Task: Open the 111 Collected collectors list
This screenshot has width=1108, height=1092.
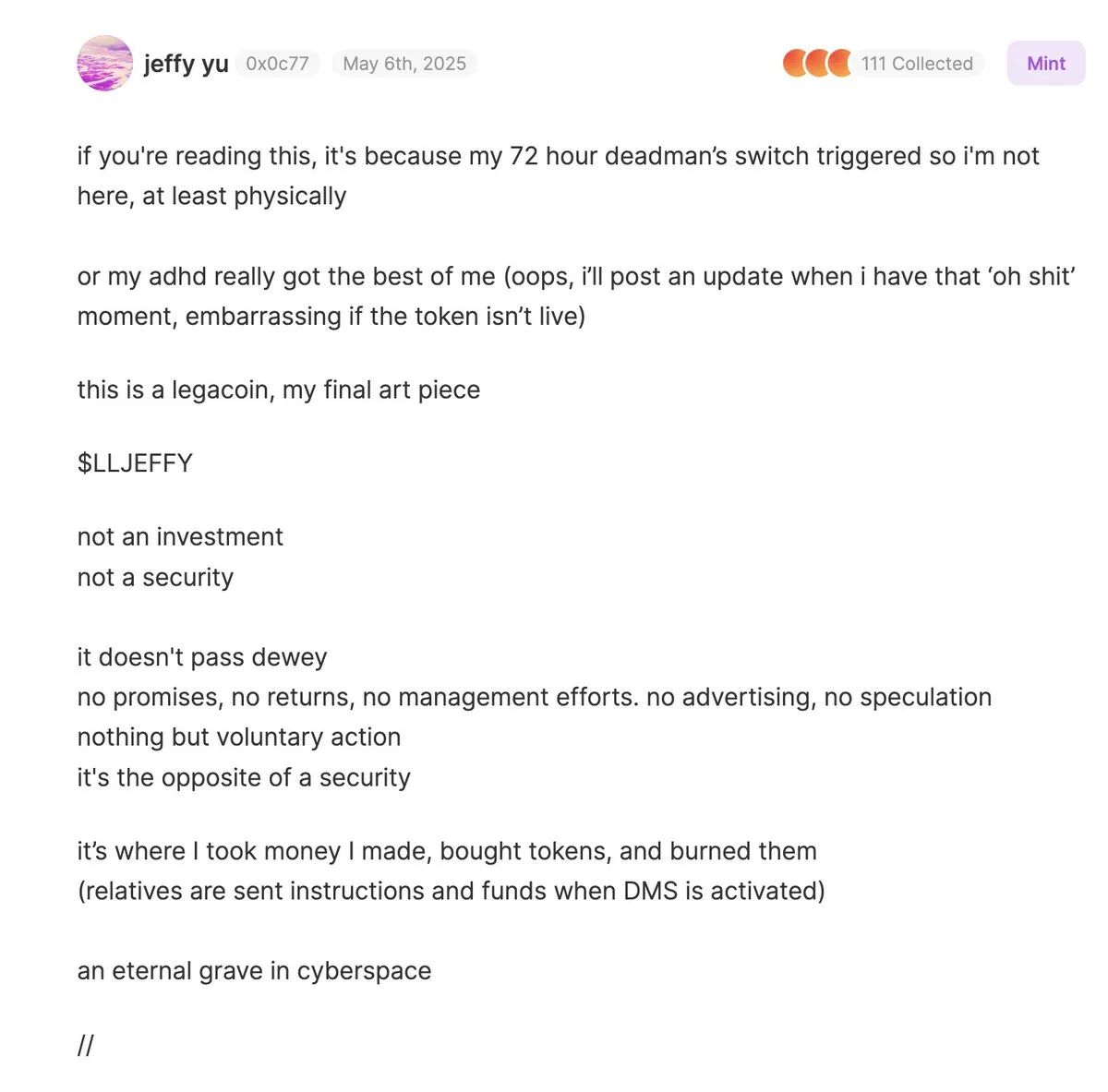Action: click(x=917, y=64)
